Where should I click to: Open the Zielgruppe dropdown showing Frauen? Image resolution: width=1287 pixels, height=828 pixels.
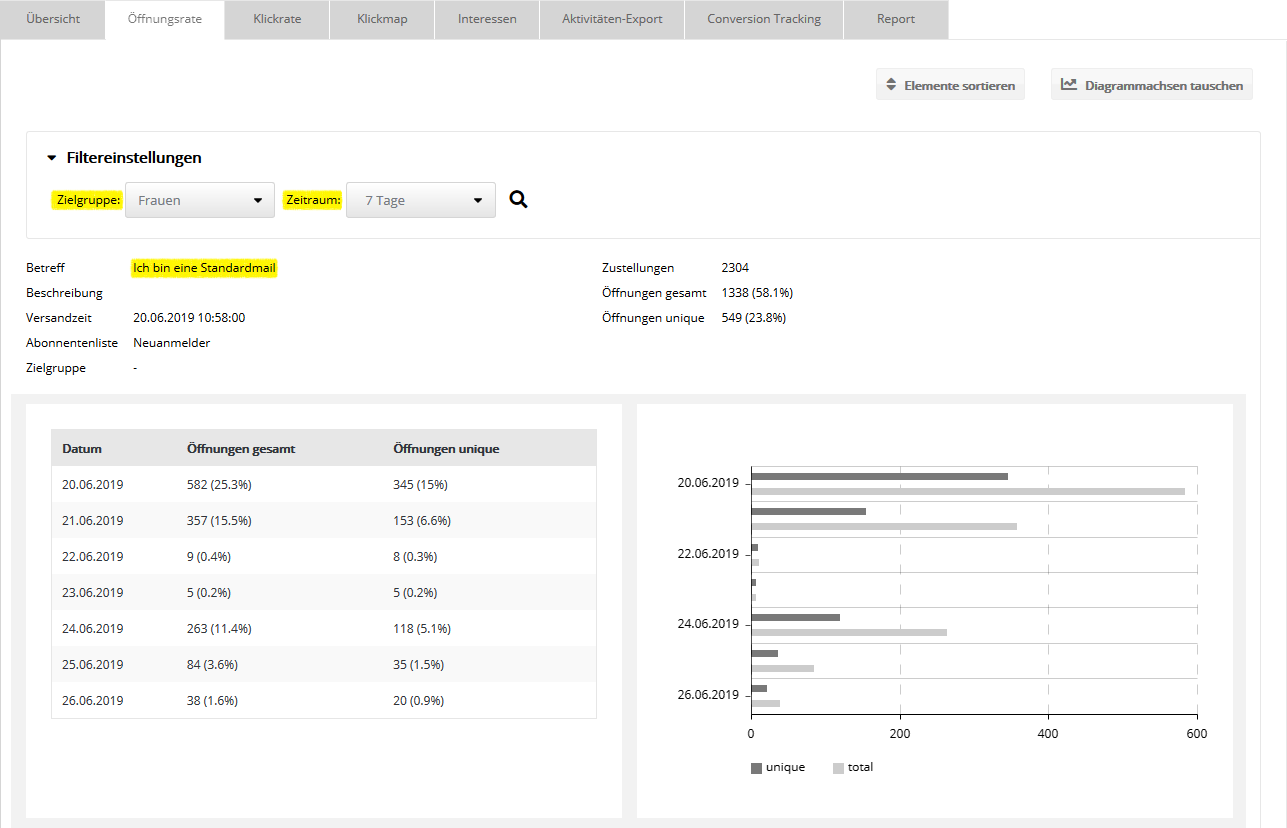pyautogui.click(x=199, y=200)
